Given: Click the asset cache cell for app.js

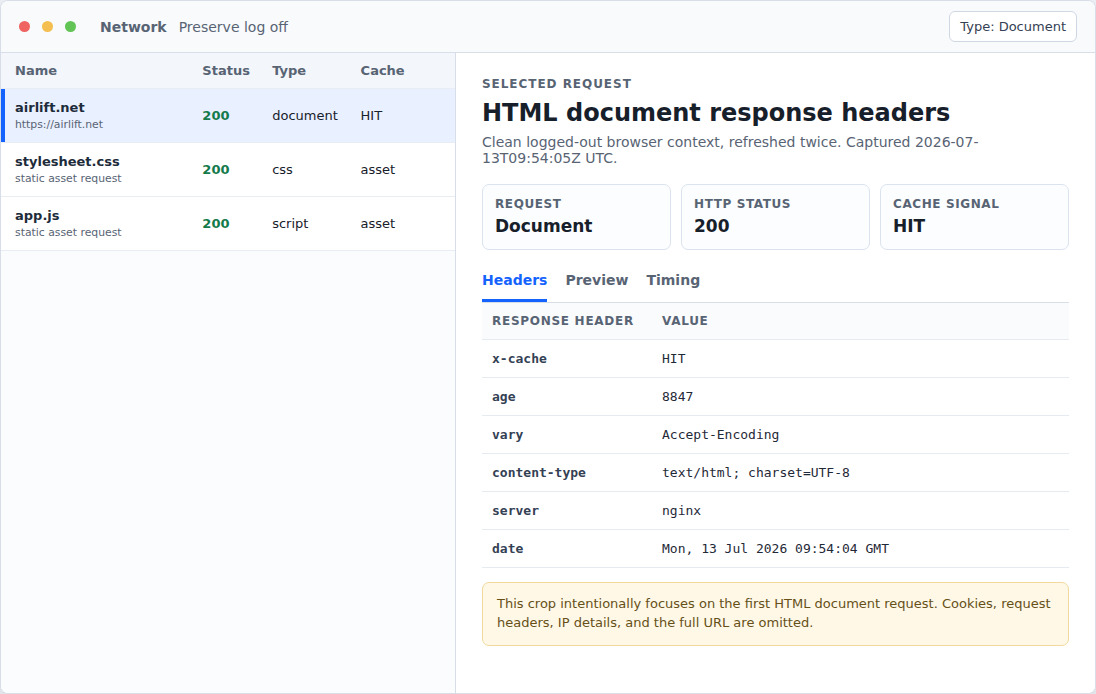Looking at the screenshot, I should tap(377, 224).
